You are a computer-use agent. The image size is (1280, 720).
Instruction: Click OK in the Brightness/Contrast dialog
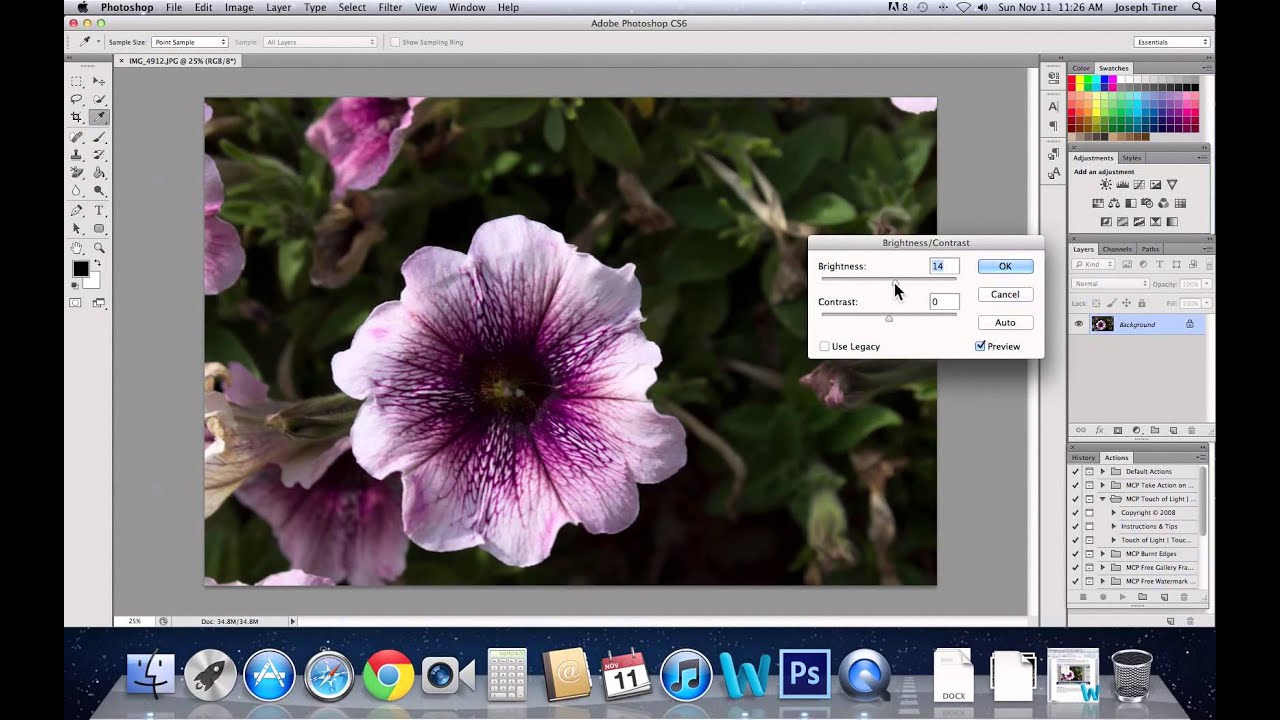(1005, 266)
